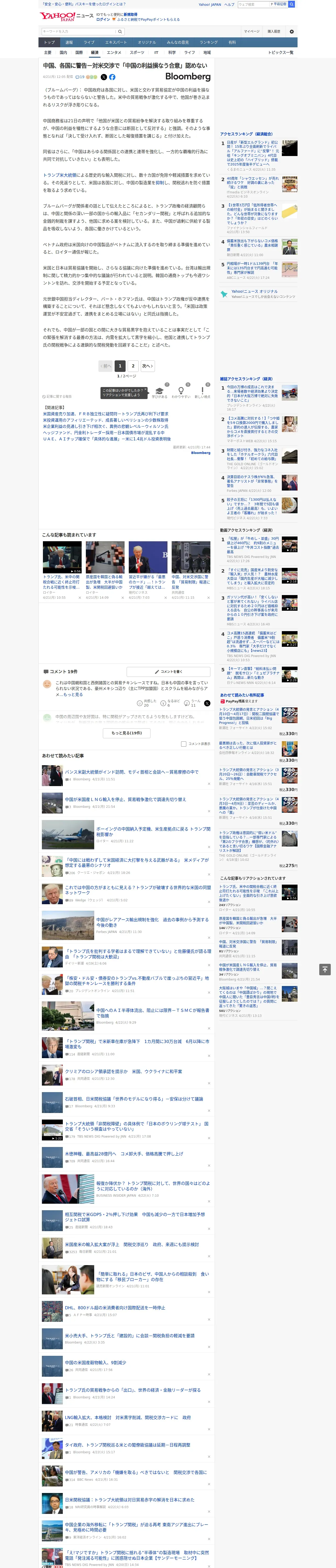Click the PayPay獲得 あります badge icon

[x=223, y=701]
